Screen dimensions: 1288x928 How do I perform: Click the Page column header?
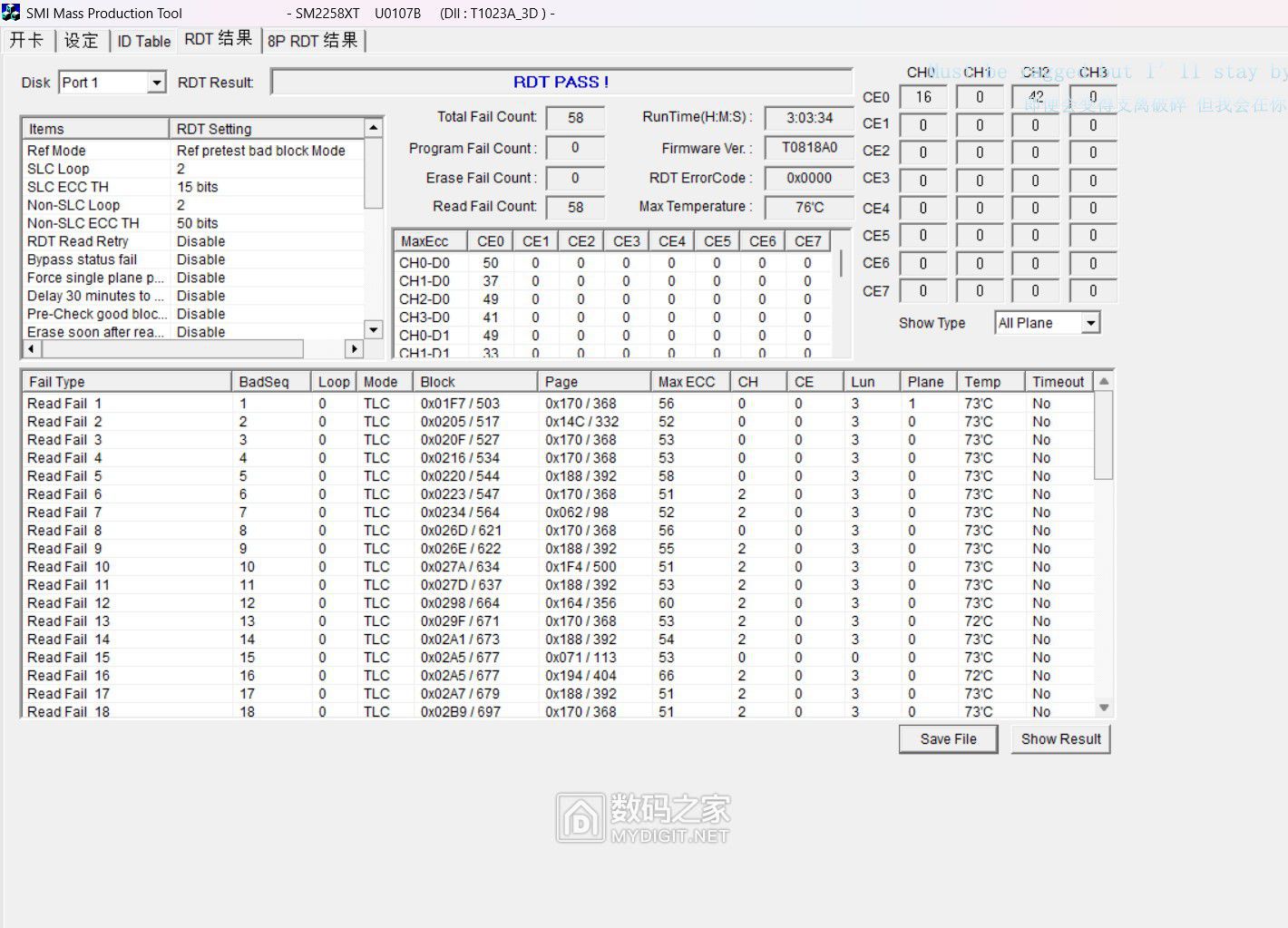[x=594, y=382]
